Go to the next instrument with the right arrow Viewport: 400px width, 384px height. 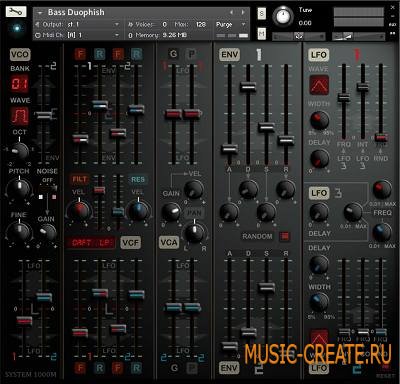pyautogui.click(x=243, y=12)
